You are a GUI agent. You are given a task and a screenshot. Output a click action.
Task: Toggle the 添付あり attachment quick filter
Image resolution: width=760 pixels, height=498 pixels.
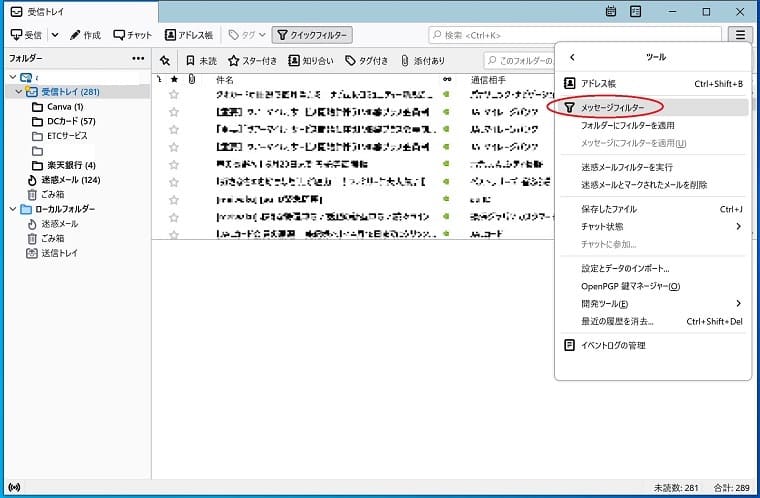coord(423,61)
